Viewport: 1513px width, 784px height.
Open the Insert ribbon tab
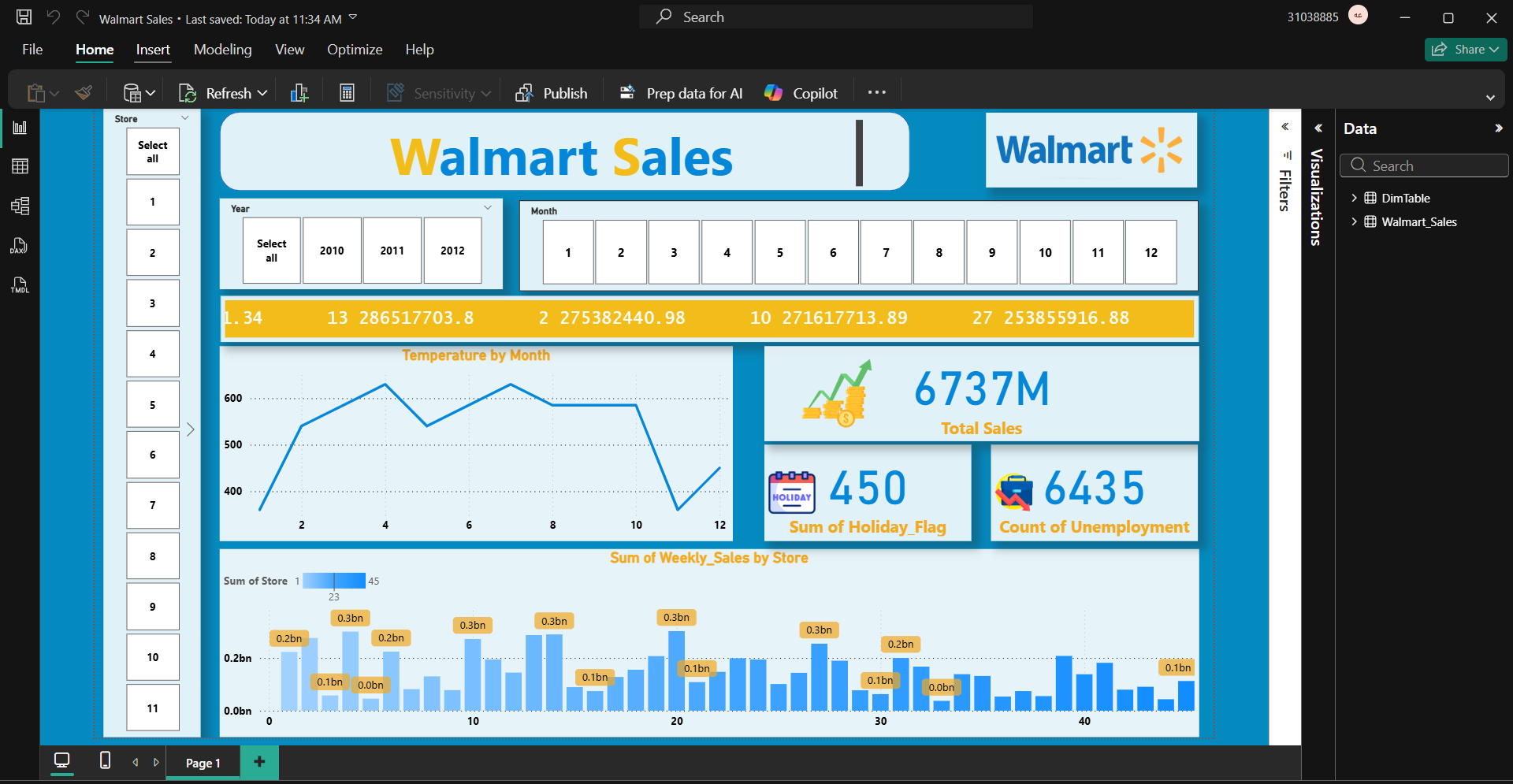[x=152, y=49]
